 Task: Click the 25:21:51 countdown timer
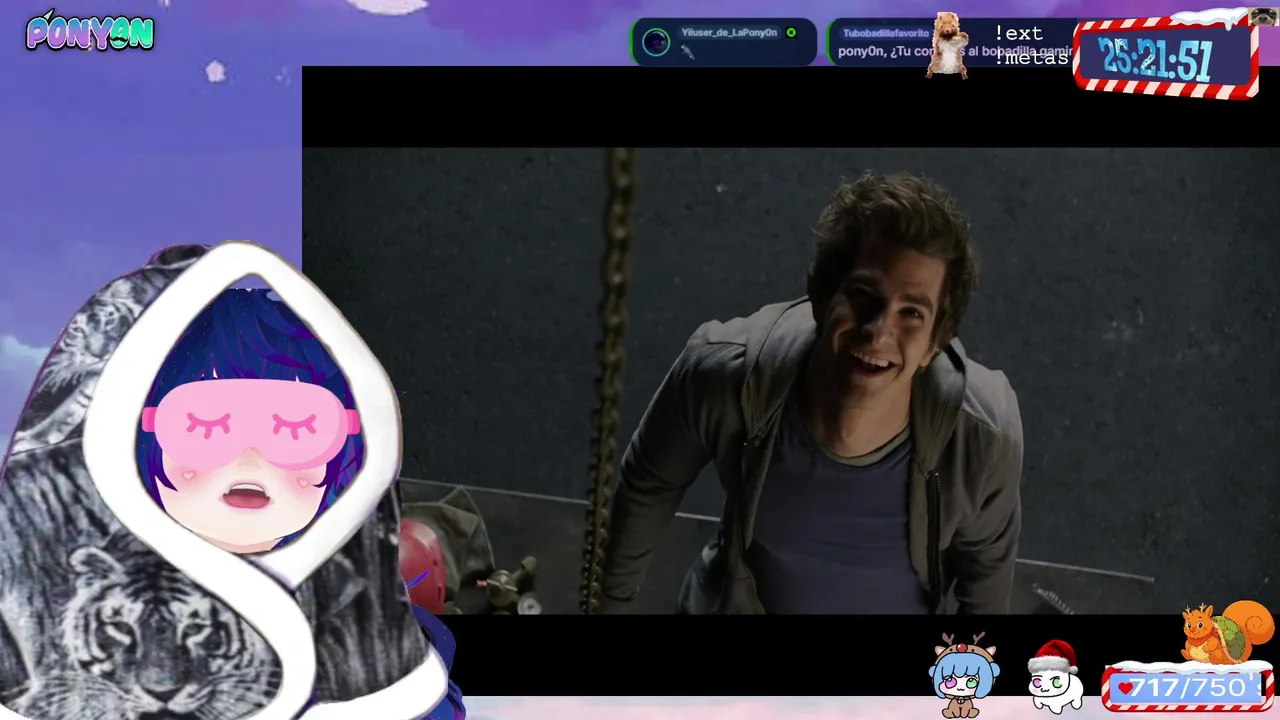(1156, 60)
